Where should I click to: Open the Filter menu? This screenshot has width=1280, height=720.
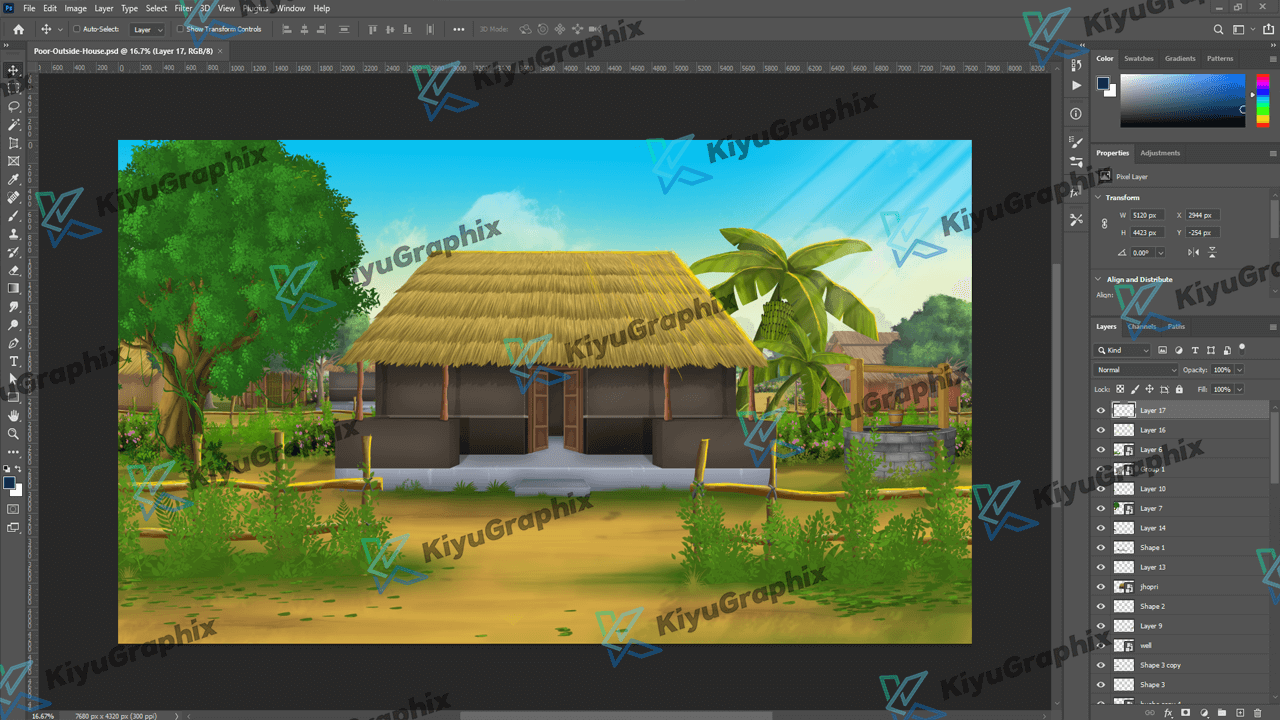[183, 8]
